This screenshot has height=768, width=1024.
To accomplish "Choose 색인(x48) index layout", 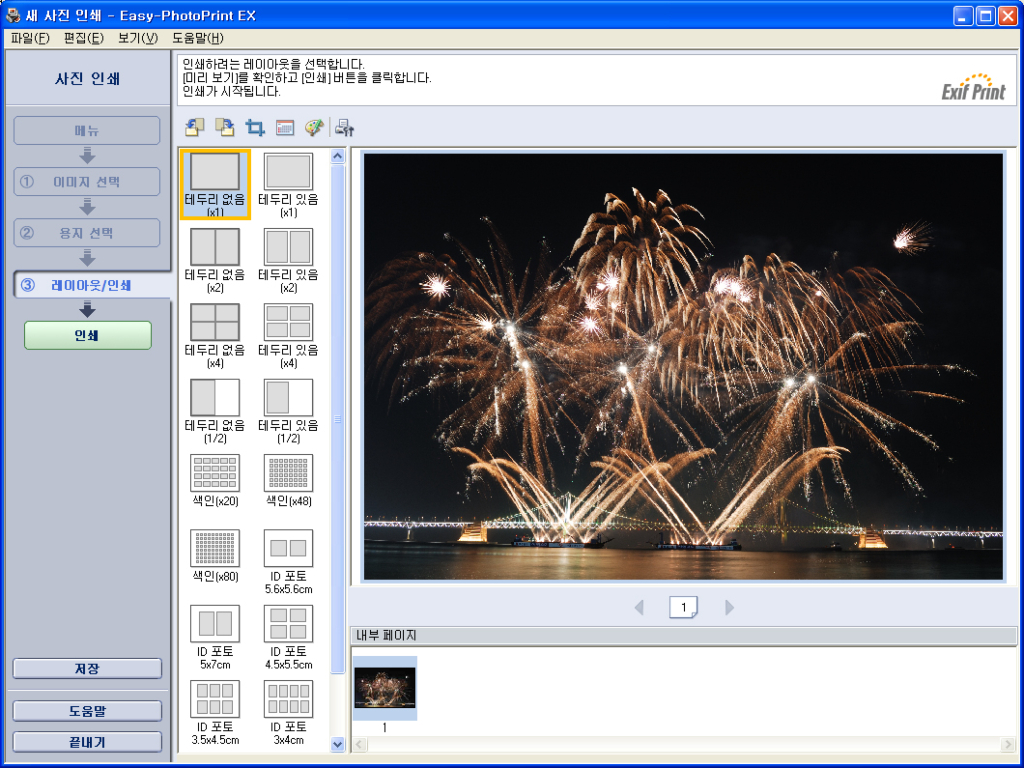I will 288,481.
